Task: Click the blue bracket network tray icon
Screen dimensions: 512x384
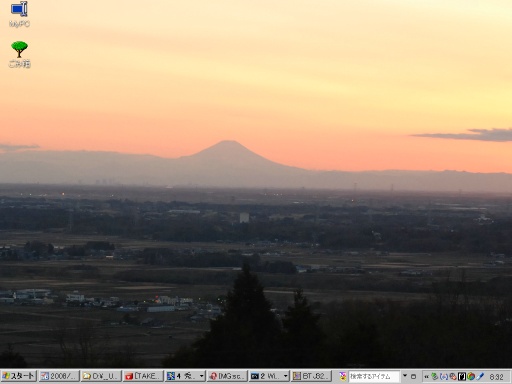Action: click(x=444, y=376)
